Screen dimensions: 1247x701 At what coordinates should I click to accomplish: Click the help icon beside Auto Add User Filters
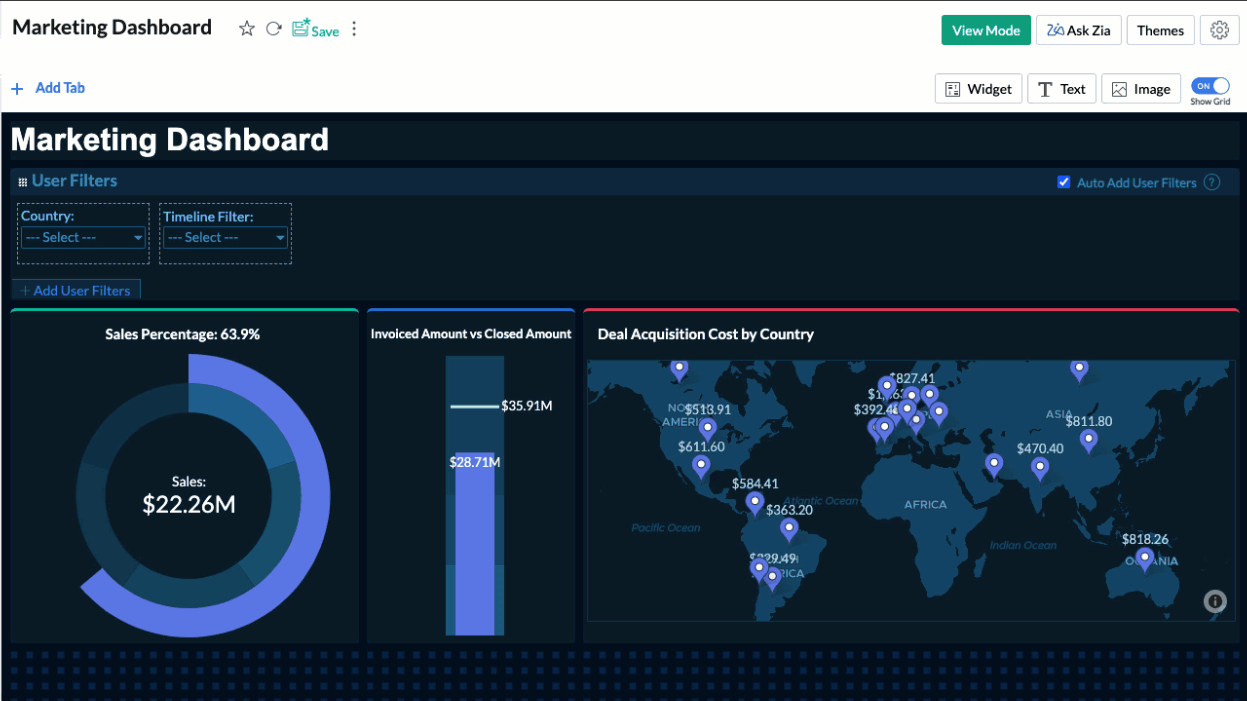point(1212,182)
